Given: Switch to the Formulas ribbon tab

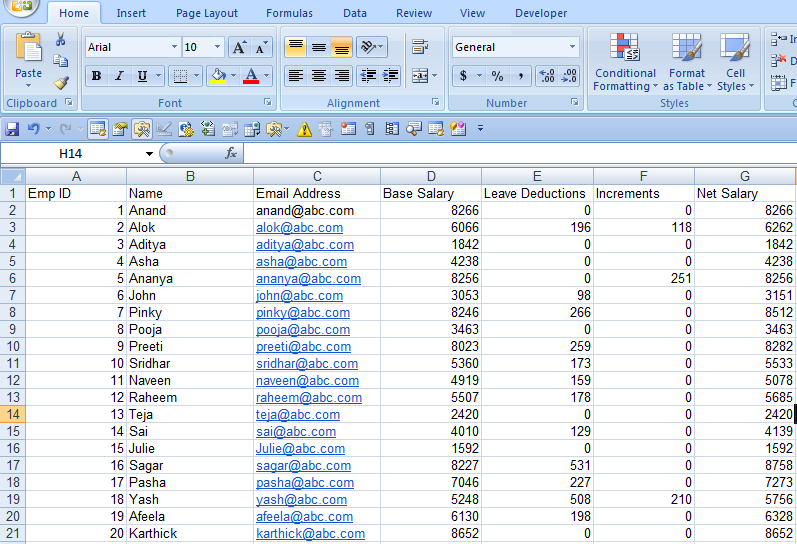Looking at the screenshot, I should click(289, 13).
